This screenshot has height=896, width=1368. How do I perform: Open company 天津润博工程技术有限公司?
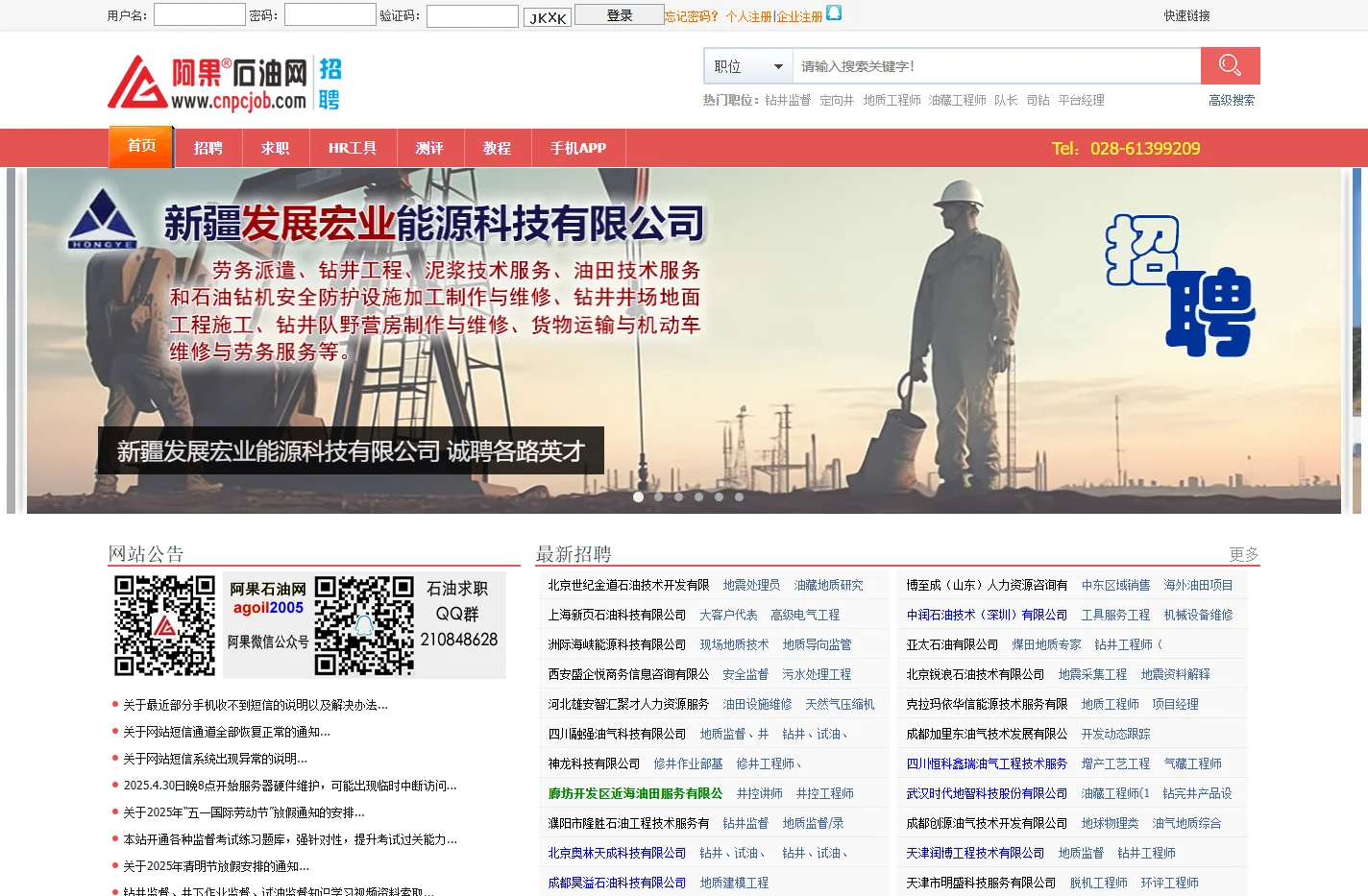[975, 853]
